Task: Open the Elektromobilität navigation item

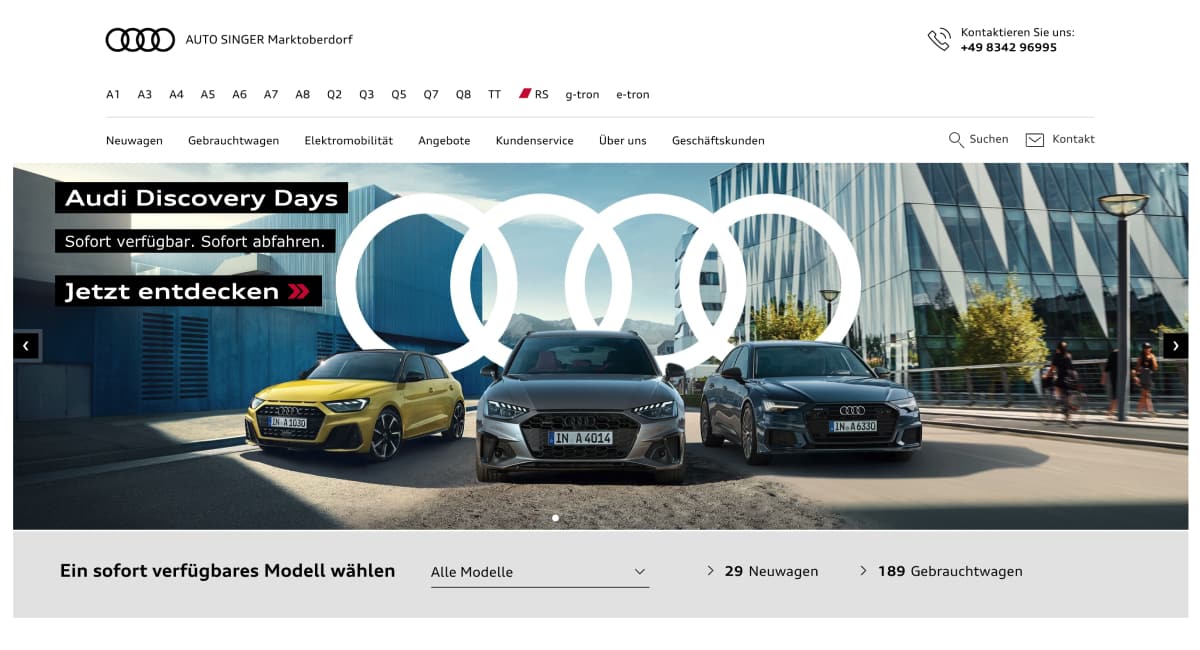Action: coord(349,141)
